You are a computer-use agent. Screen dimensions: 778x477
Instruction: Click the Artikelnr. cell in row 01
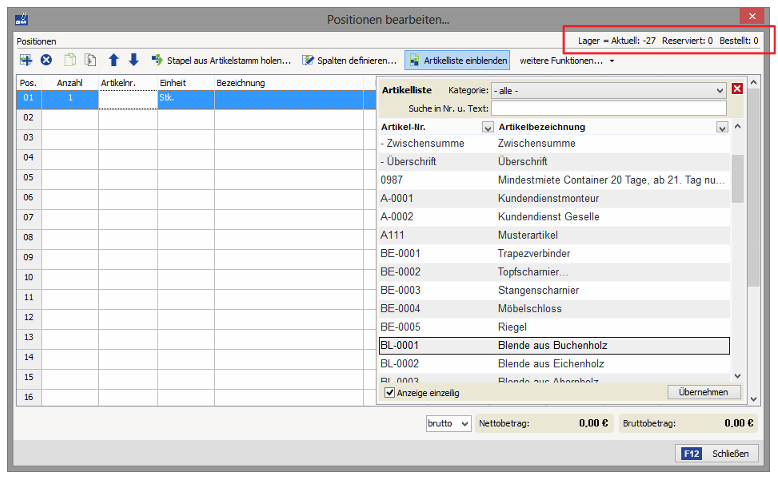pos(128,99)
